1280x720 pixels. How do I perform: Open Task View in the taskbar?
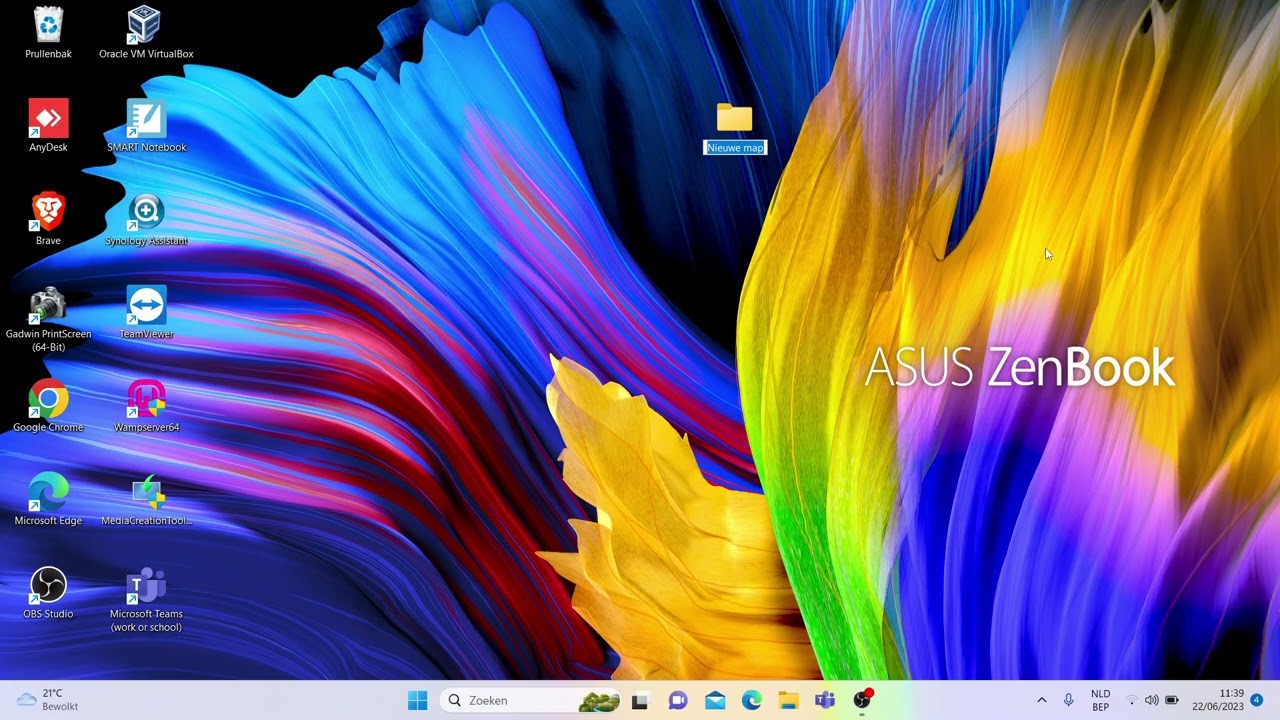click(x=640, y=700)
